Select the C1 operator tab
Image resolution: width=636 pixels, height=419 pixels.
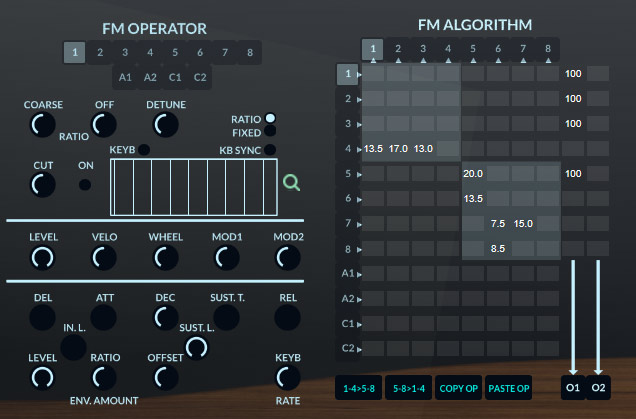[175, 76]
